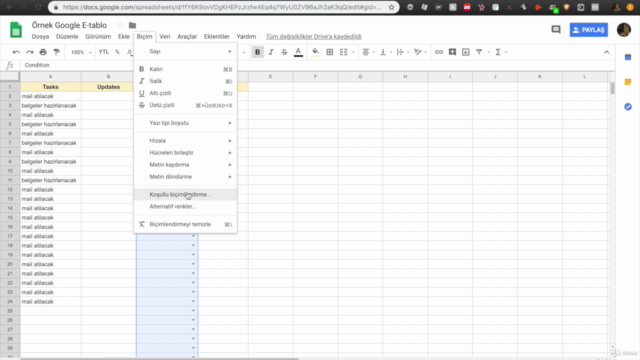Toggle bold formatting in toolbar
Screen dimensions: 640x360
pos(258,52)
